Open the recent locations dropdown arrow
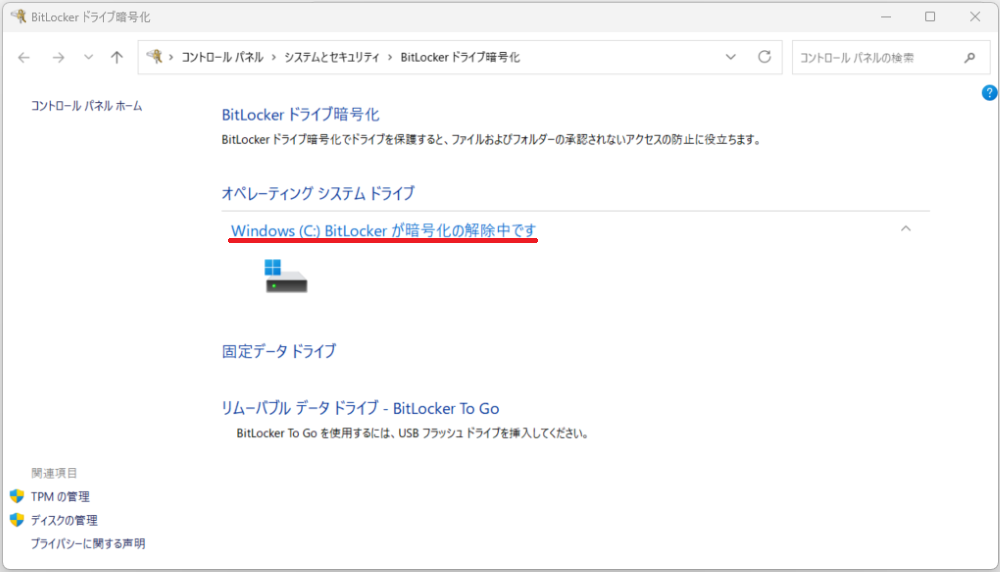Screen dimensions: 1000x572 click(88, 58)
